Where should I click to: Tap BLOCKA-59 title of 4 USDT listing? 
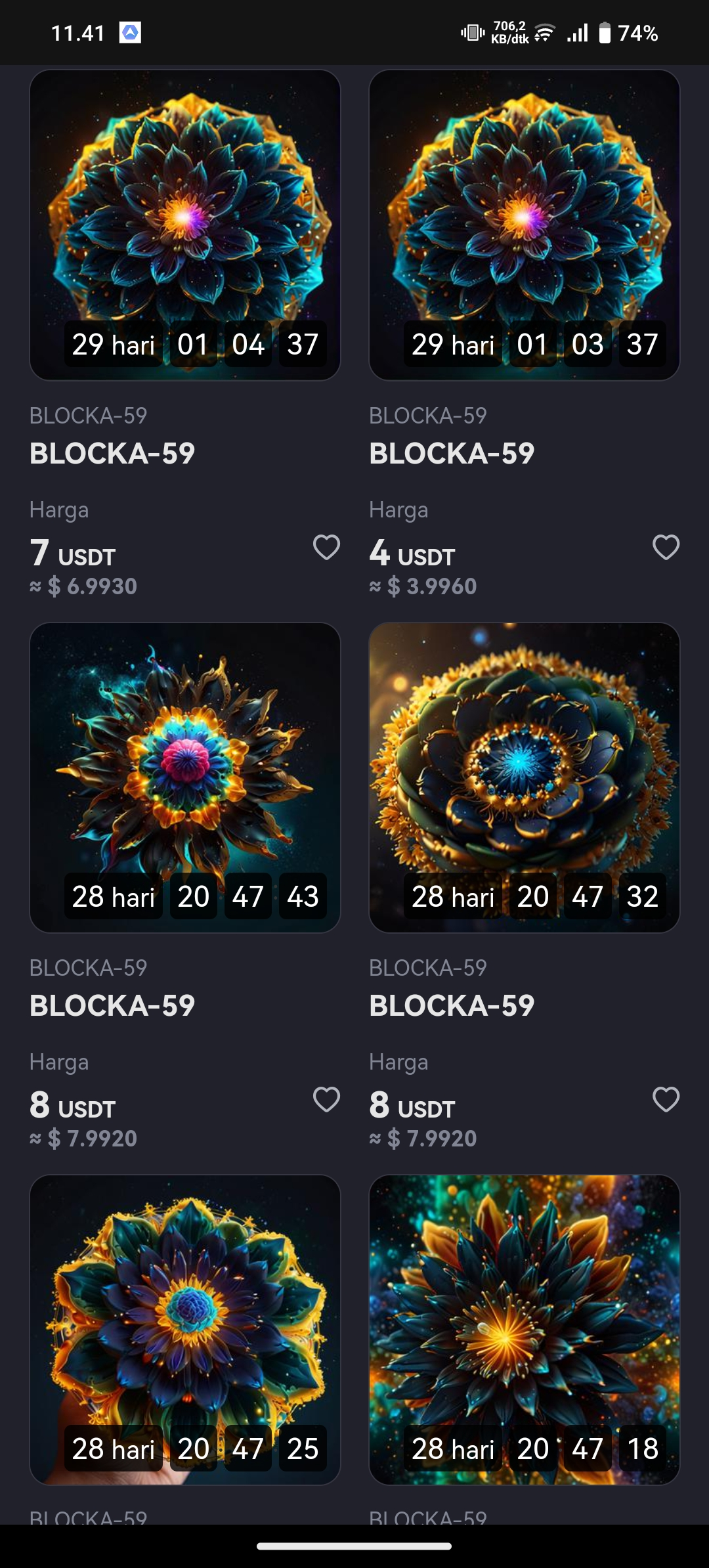point(452,454)
